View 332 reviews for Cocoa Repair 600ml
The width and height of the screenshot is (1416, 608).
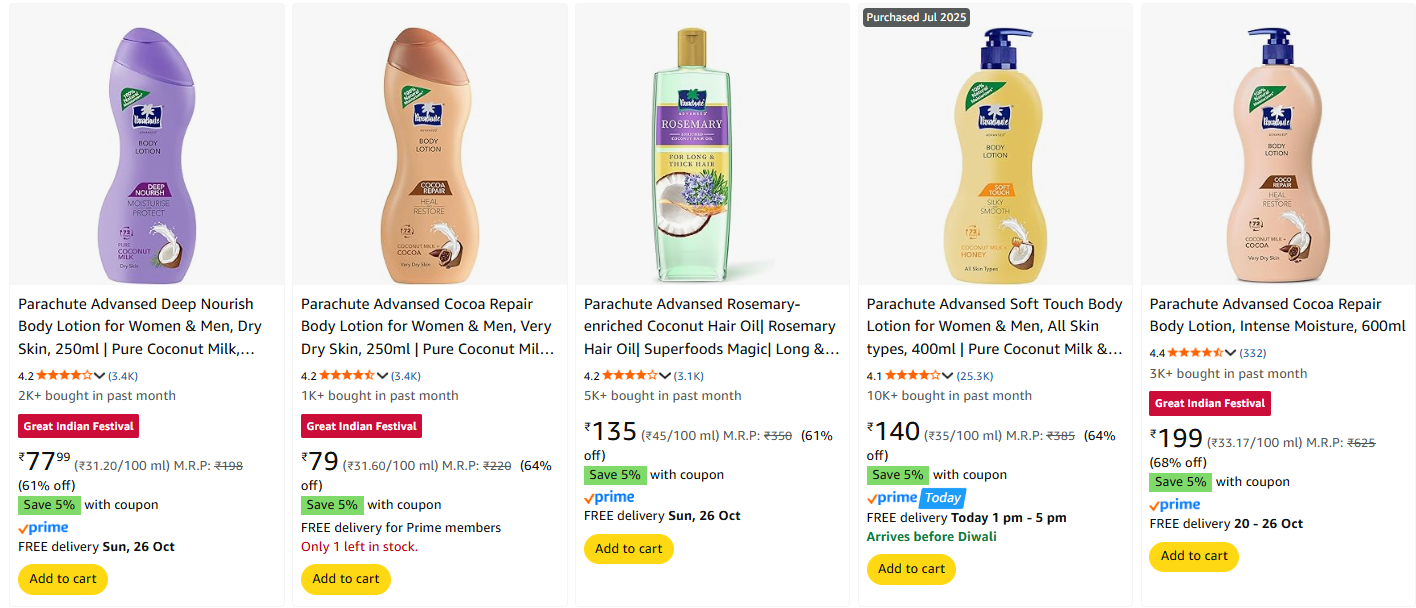1253,353
